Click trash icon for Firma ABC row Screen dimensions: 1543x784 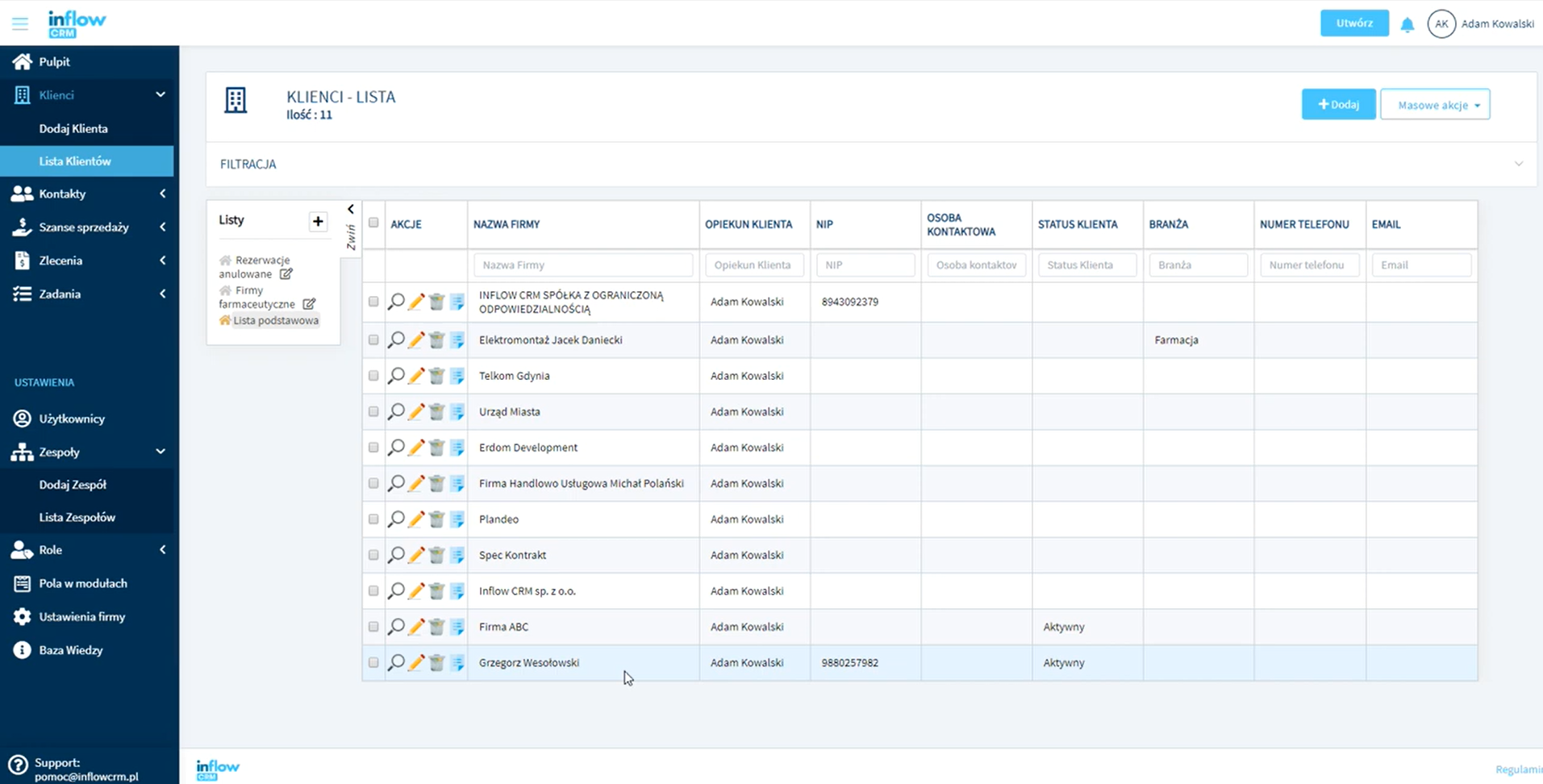point(436,627)
